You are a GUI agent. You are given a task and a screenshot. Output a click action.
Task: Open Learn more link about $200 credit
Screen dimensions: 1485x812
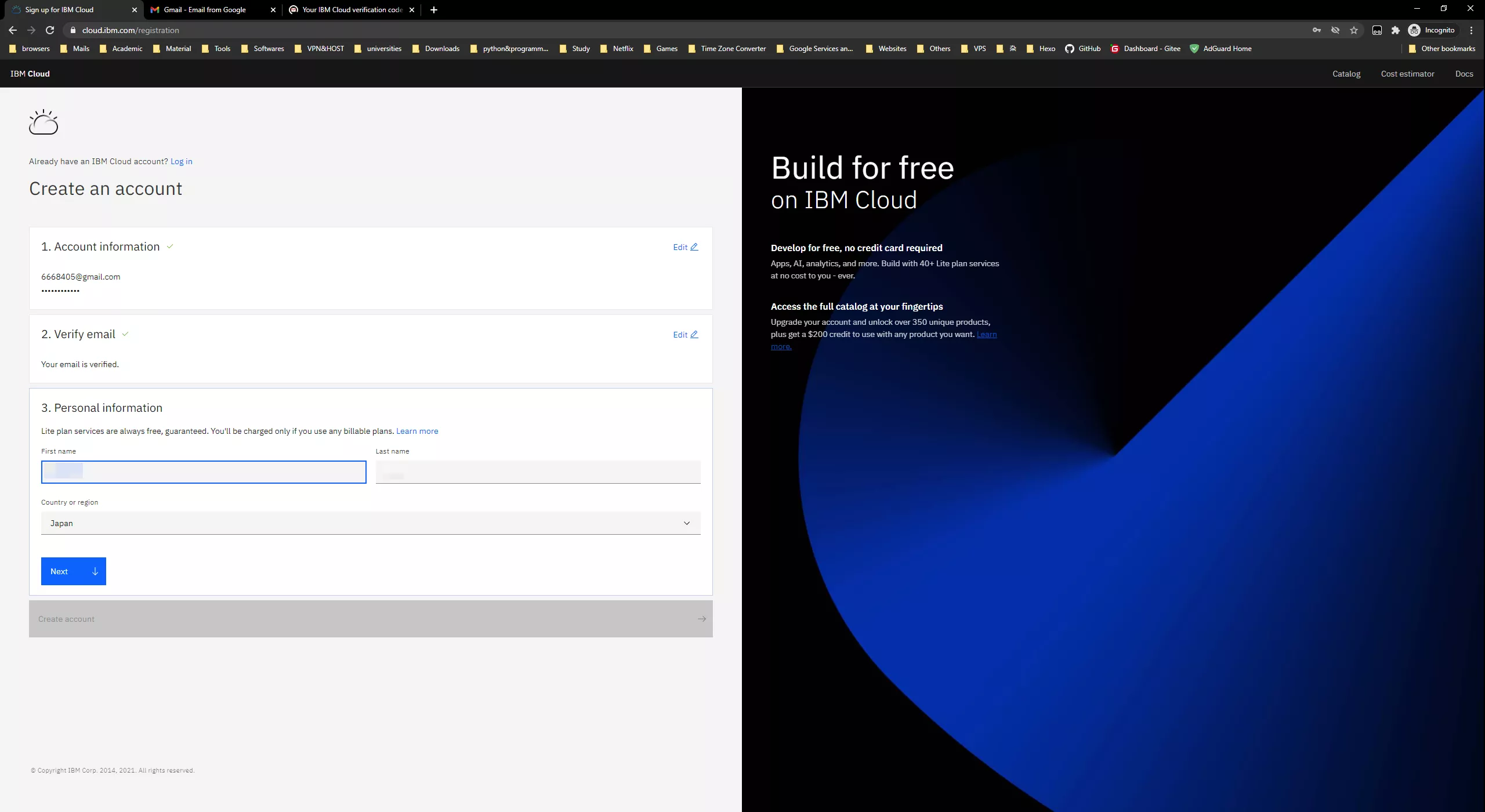point(987,334)
